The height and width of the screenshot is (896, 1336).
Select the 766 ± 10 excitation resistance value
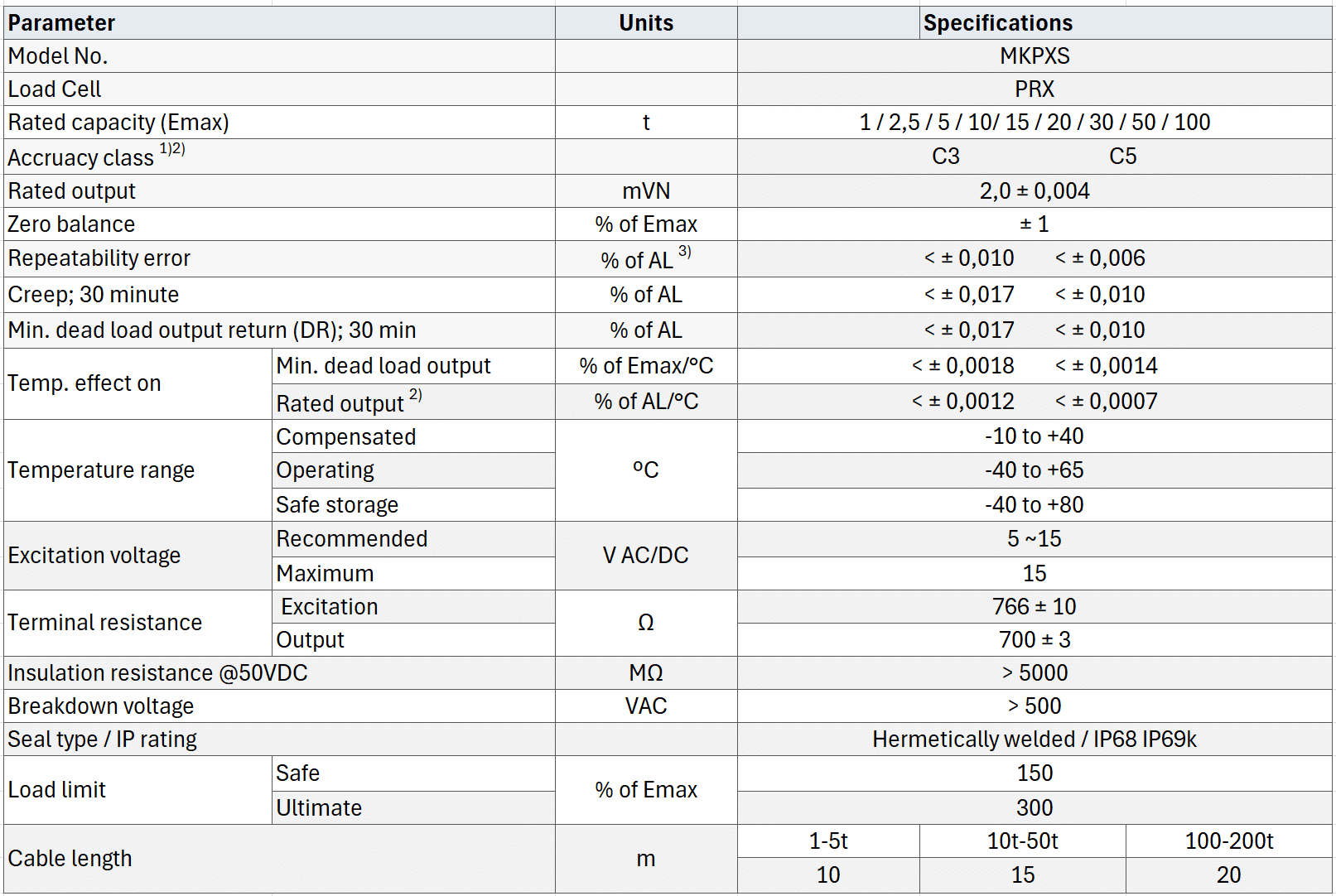[1035, 607]
